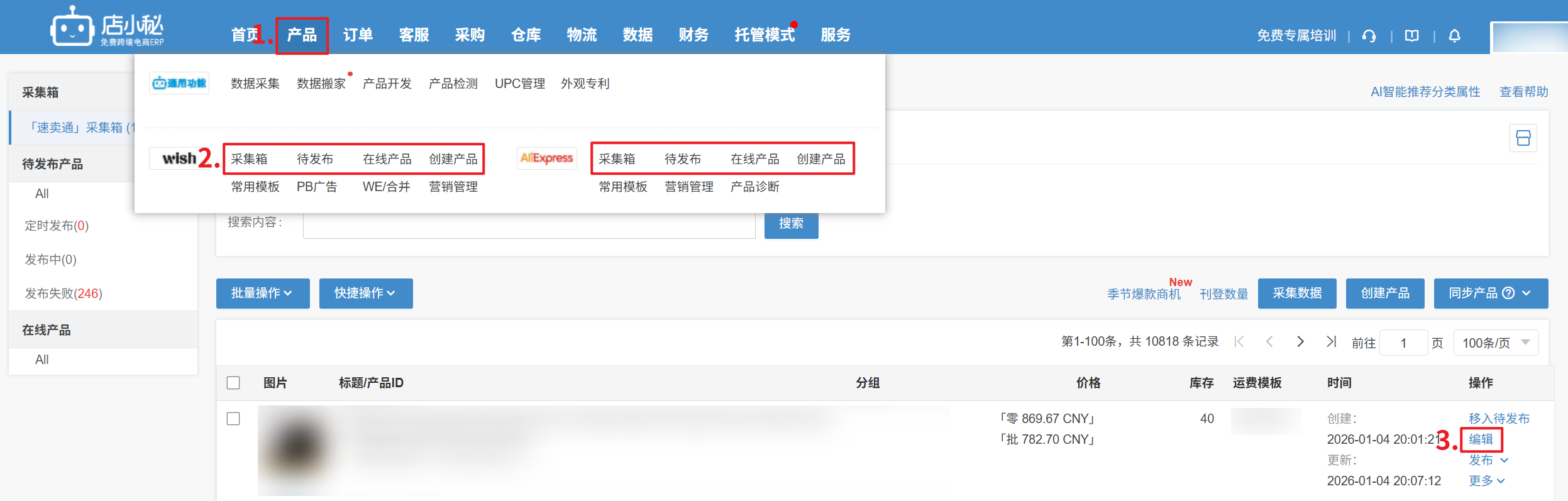Check the first product row checkbox

(x=233, y=419)
